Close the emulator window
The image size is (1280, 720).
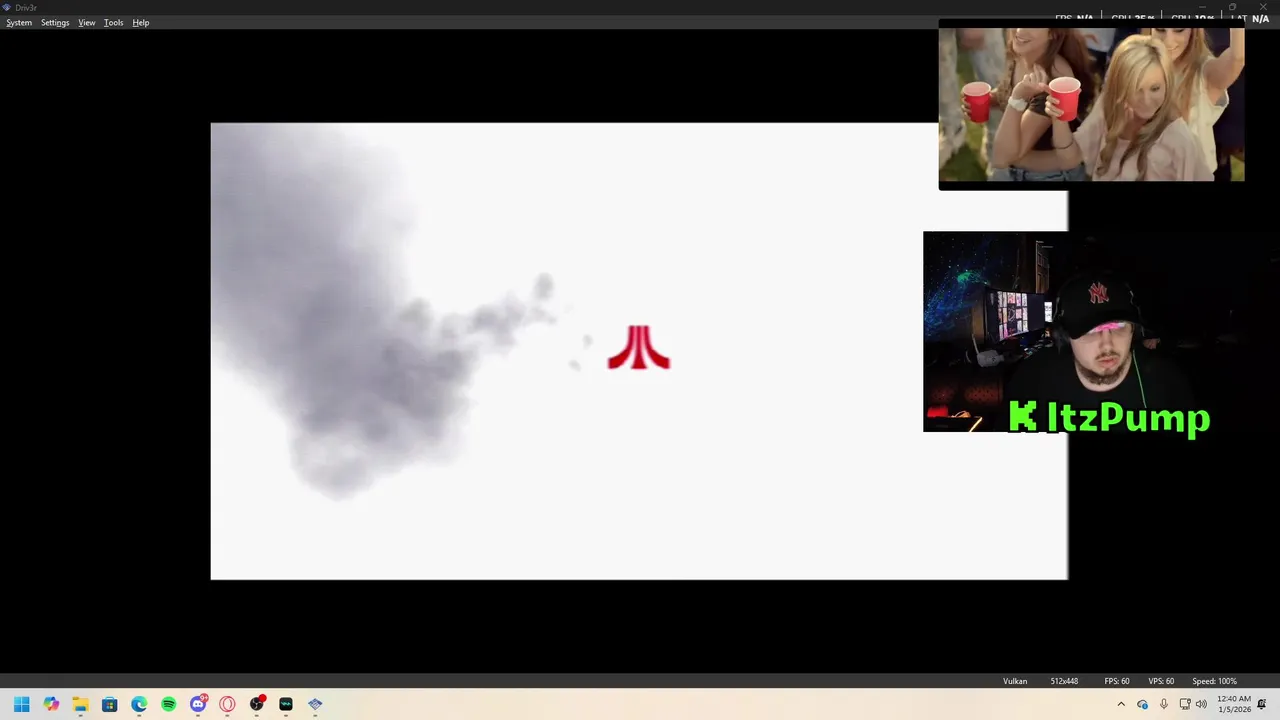(x=1263, y=7)
